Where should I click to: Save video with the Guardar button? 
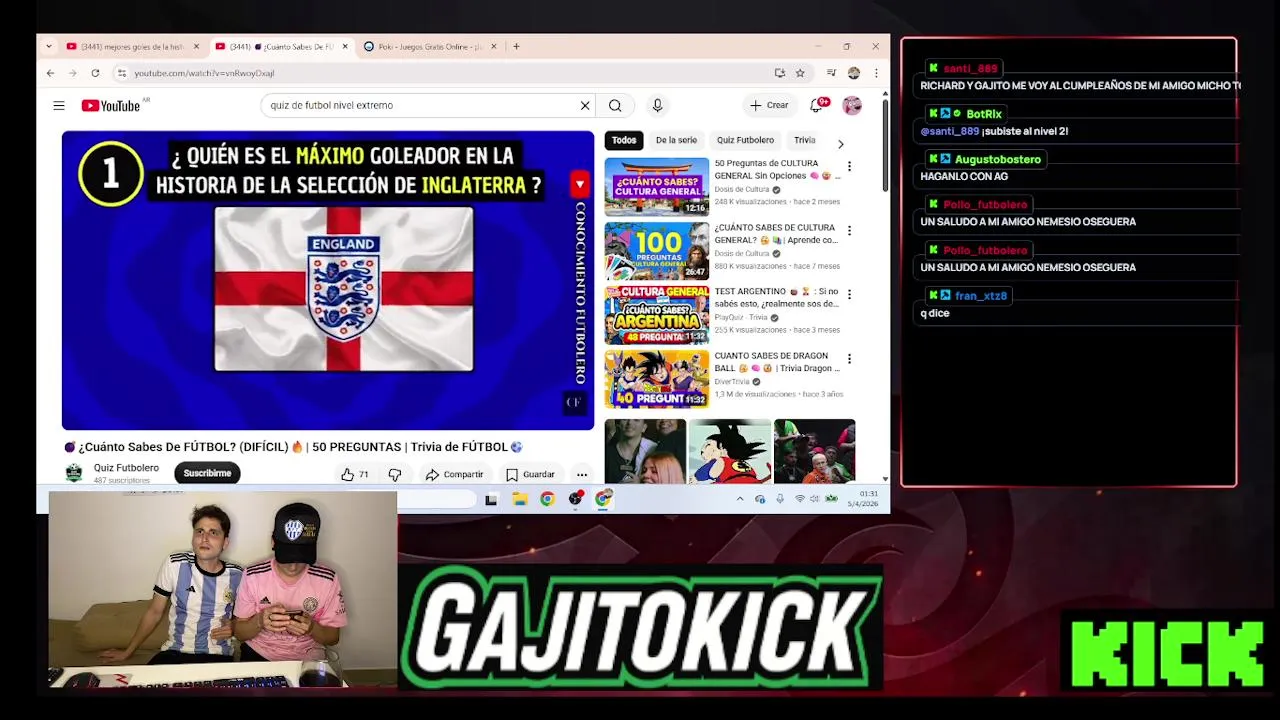(x=530, y=475)
